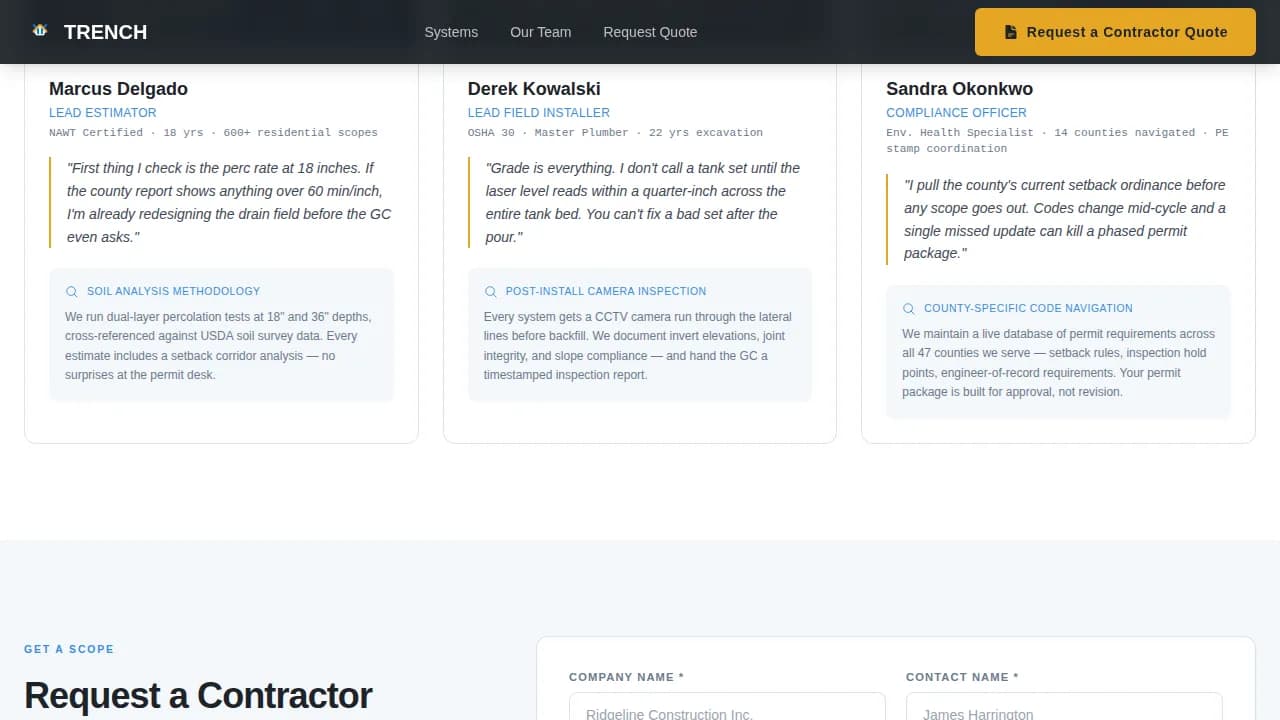The image size is (1280, 720).
Task: Click Sandra Okonkwo's COMPLIANCE OFFICER title
Action: pos(956,113)
